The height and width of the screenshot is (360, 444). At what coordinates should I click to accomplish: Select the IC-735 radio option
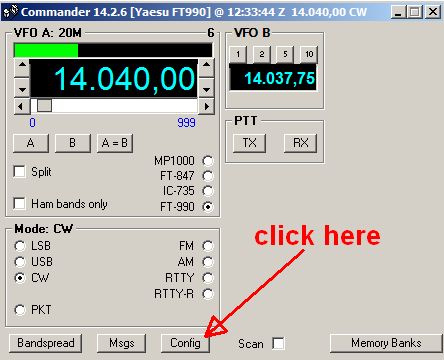pyautogui.click(x=208, y=191)
